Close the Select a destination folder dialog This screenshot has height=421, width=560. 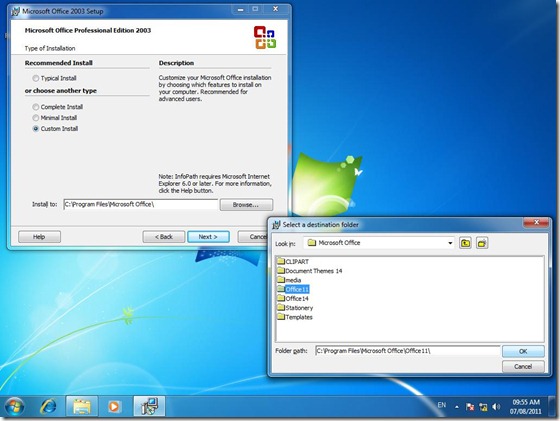point(536,222)
